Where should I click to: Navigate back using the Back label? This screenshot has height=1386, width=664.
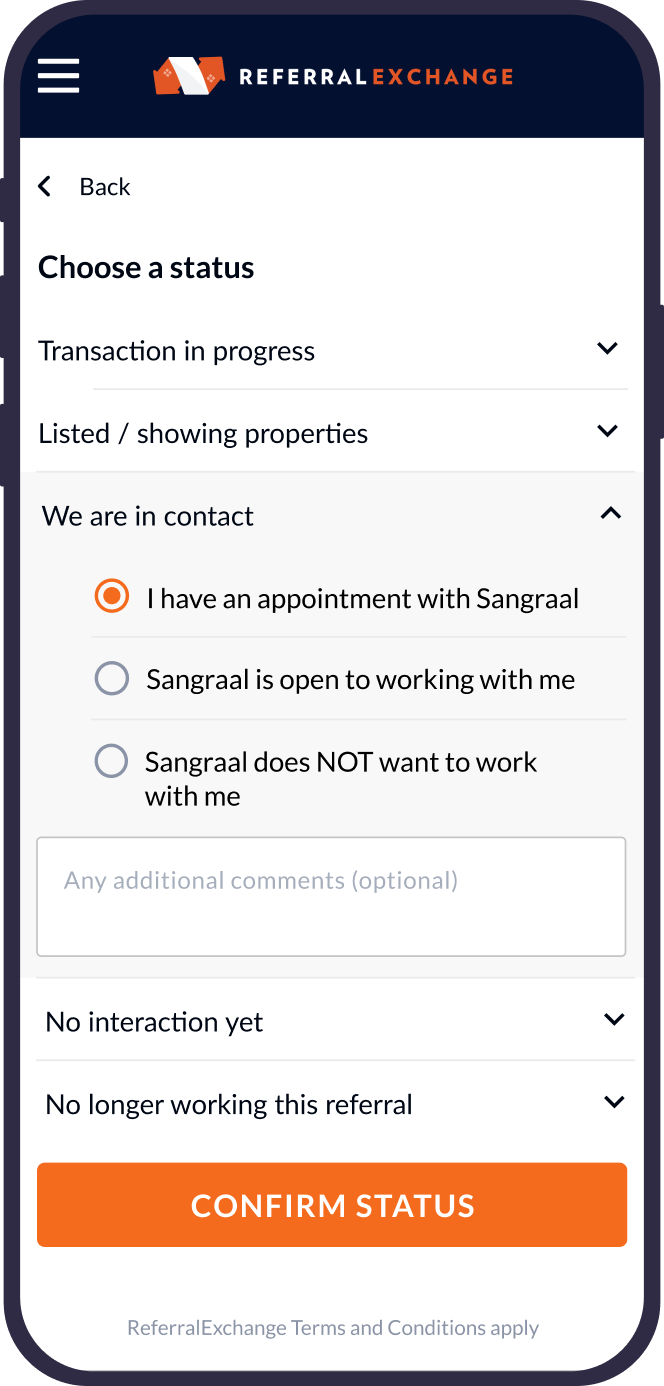pos(105,186)
